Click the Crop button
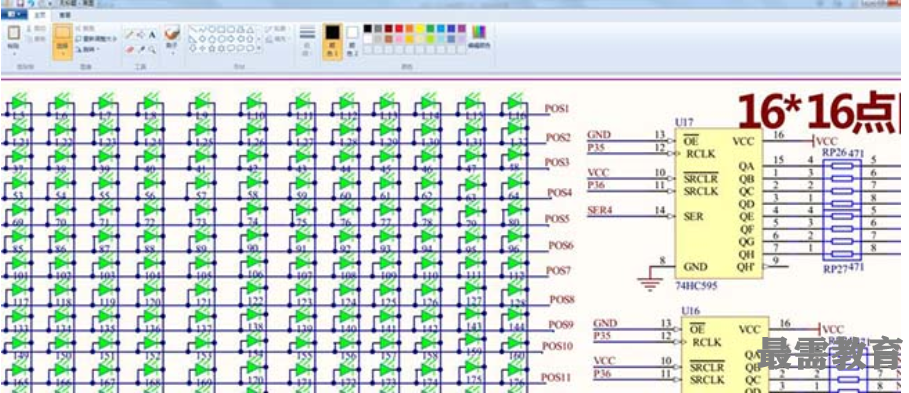 point(86,28)
